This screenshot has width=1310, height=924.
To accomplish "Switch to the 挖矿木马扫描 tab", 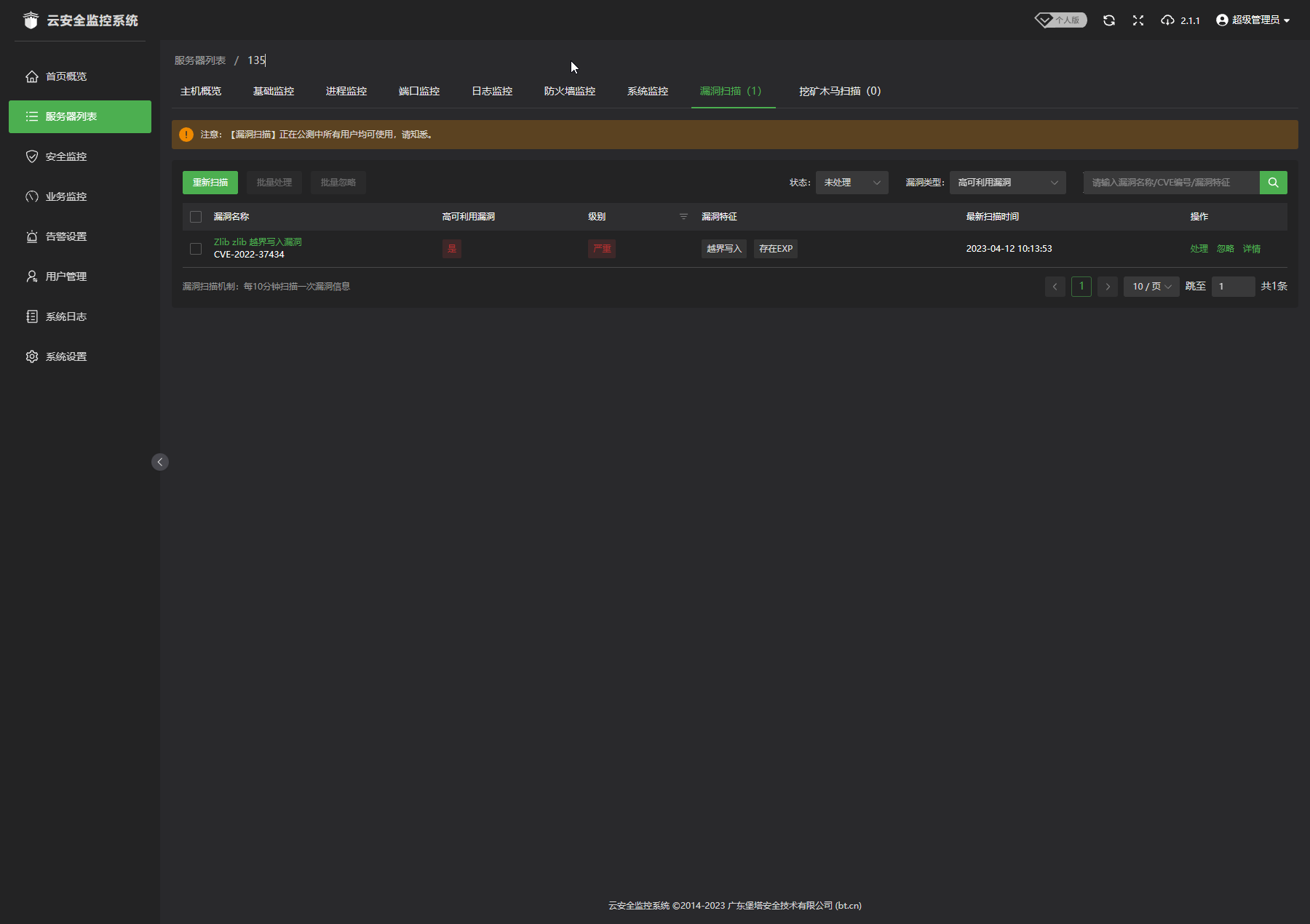I will tap(839, 91).
